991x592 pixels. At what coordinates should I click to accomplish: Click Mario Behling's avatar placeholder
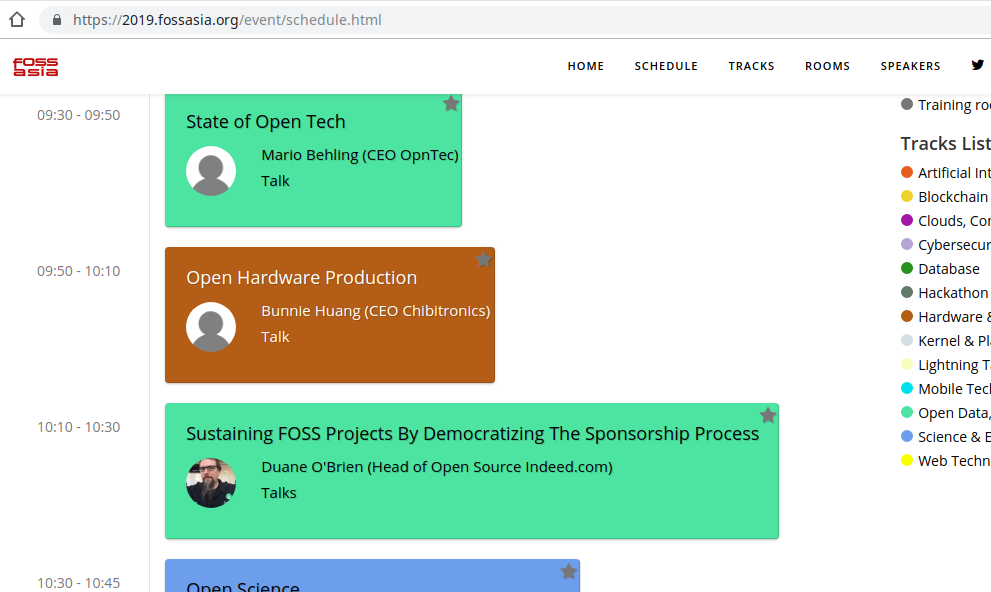(x=211, y=171)
